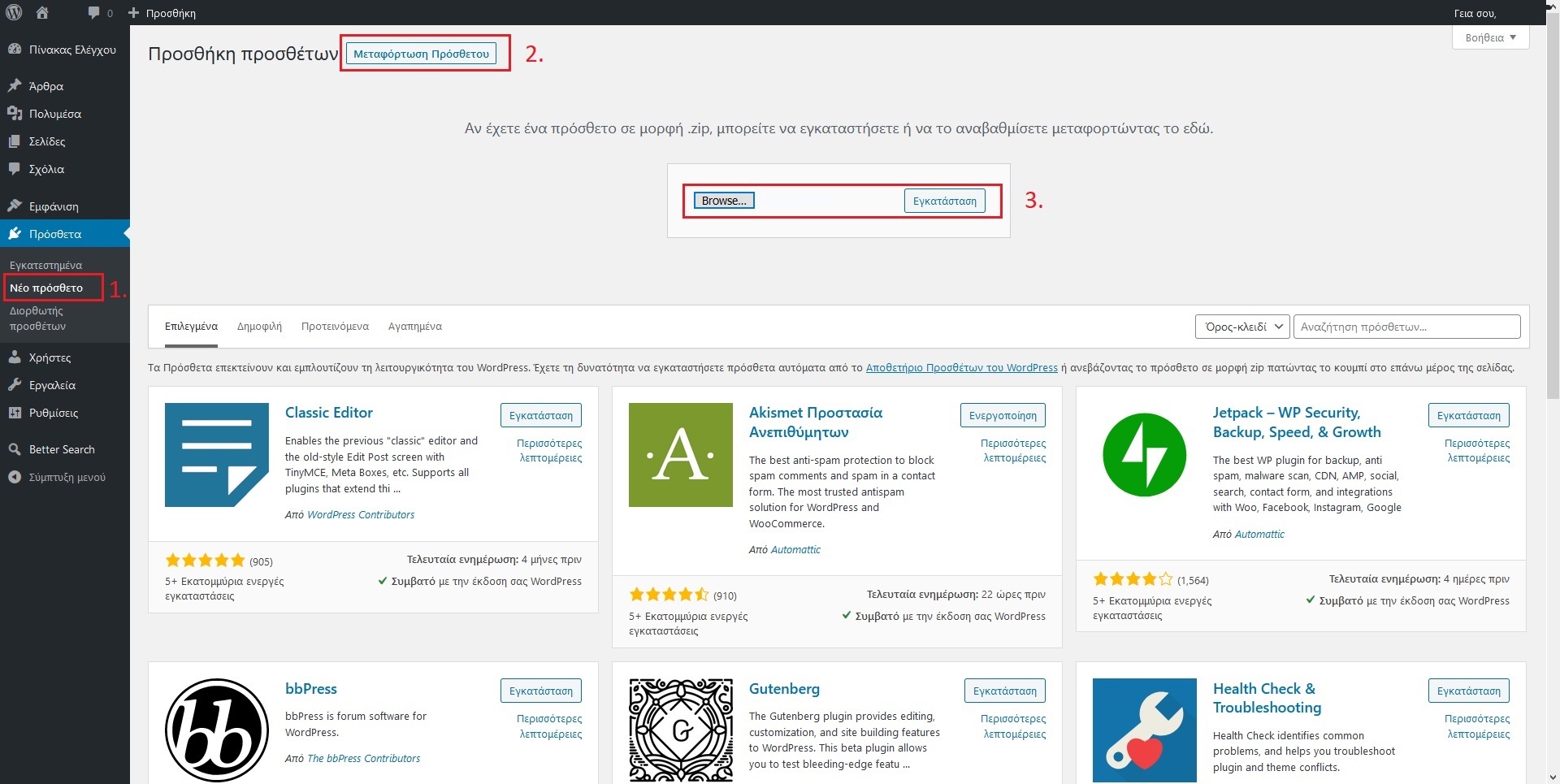This screenshot has height=784, width=1560.
Task: Click the Gutenberg plugin icon
Action: click(x=681, y=730)
